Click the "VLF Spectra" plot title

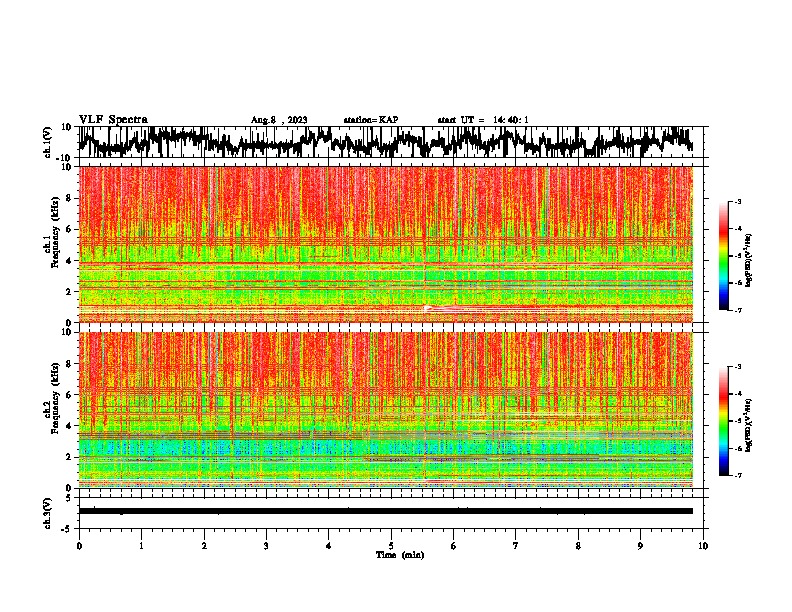pyautogui.click(x=113, y=120)
